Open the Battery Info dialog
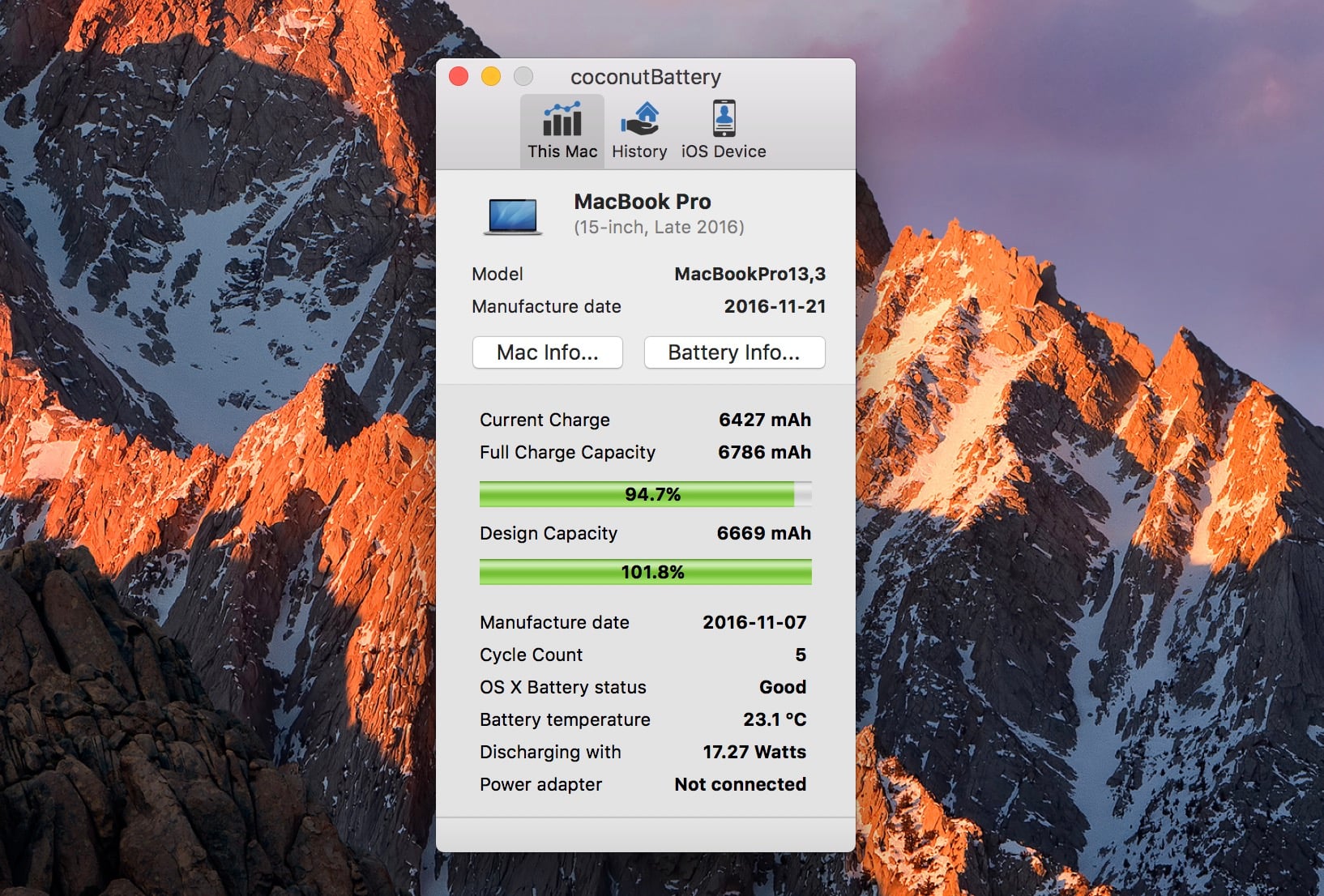This screenshot has width=1324, height=896. [x=734, y=352]
